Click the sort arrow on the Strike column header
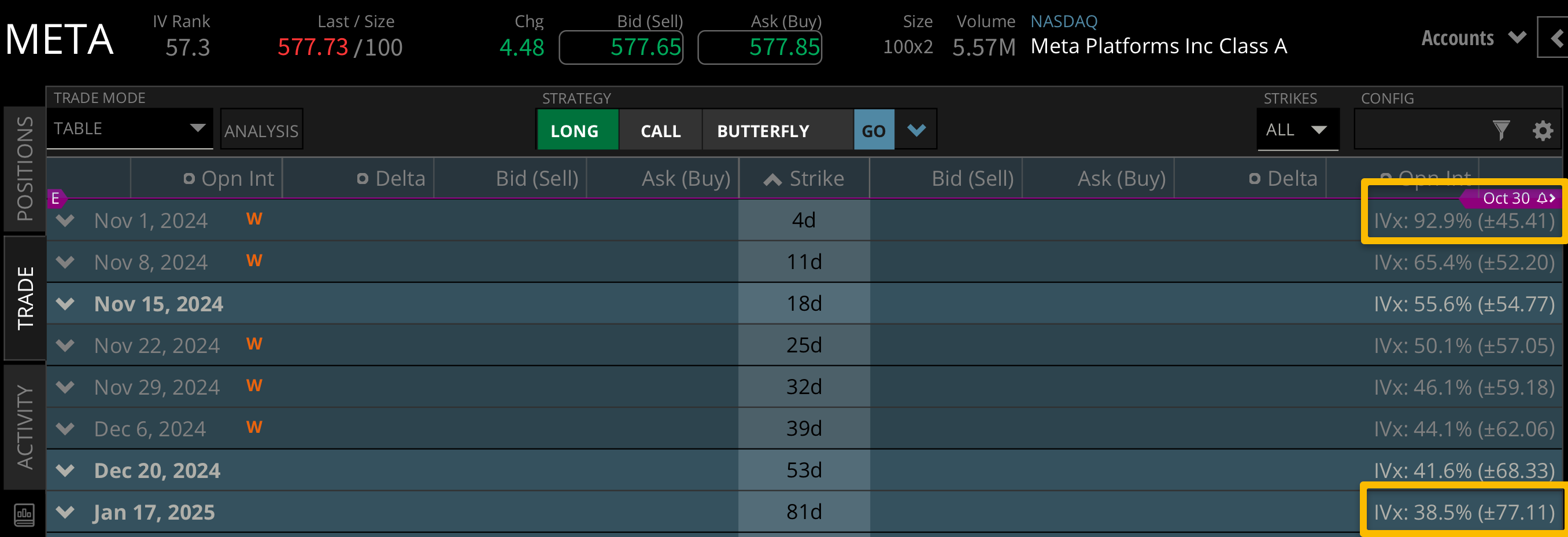Screen dimensions: 1568x537 click(x=772, y=179)
